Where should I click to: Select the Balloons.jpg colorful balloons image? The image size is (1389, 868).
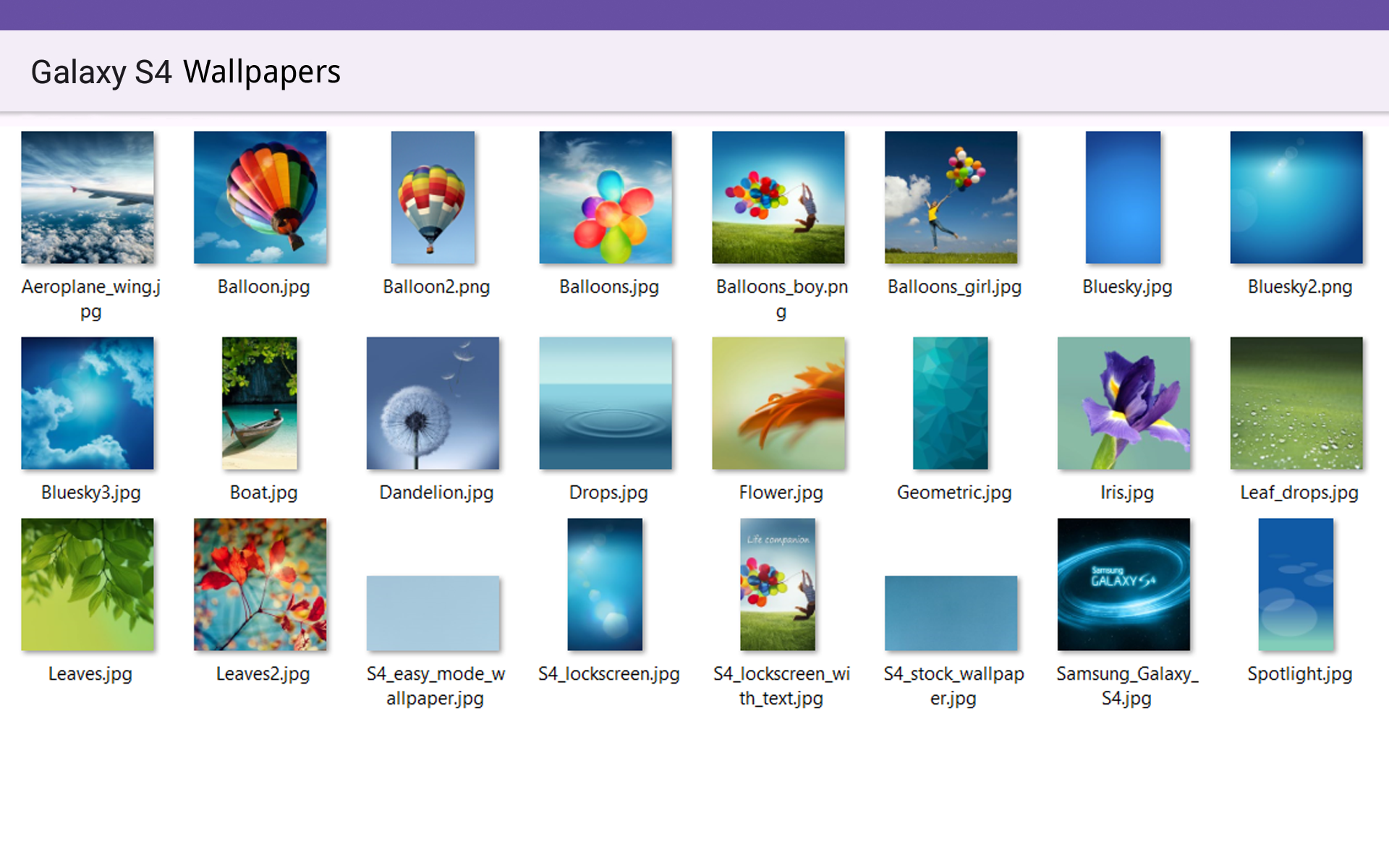[x=606, y=197]
